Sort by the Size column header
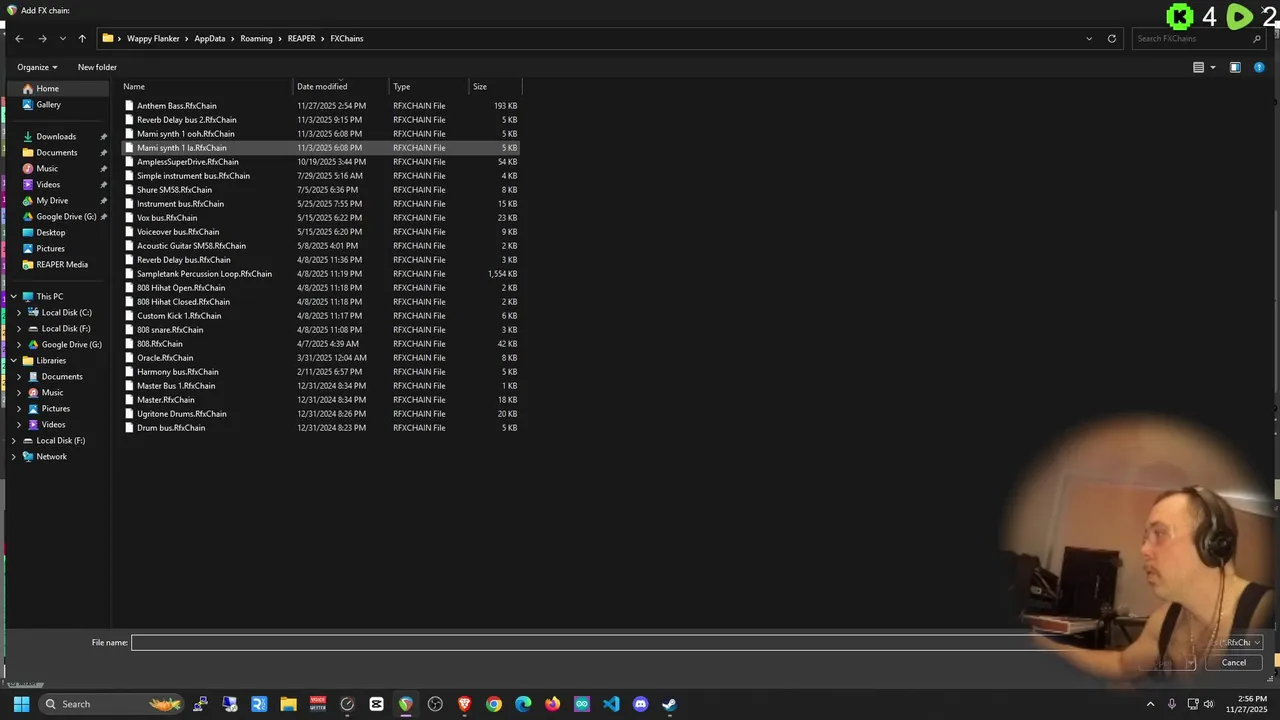The height and width of the screenshot is (720, 1280). 494,86
